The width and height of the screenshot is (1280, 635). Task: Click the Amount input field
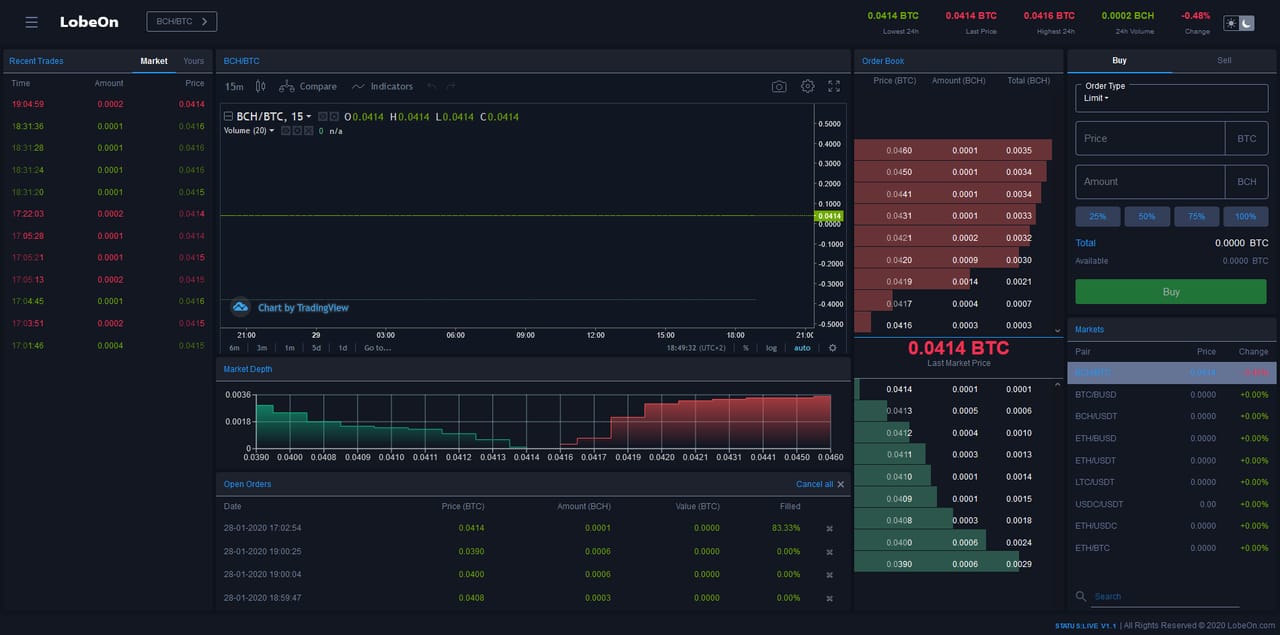pyautogui.click(x=1149, y=181)
